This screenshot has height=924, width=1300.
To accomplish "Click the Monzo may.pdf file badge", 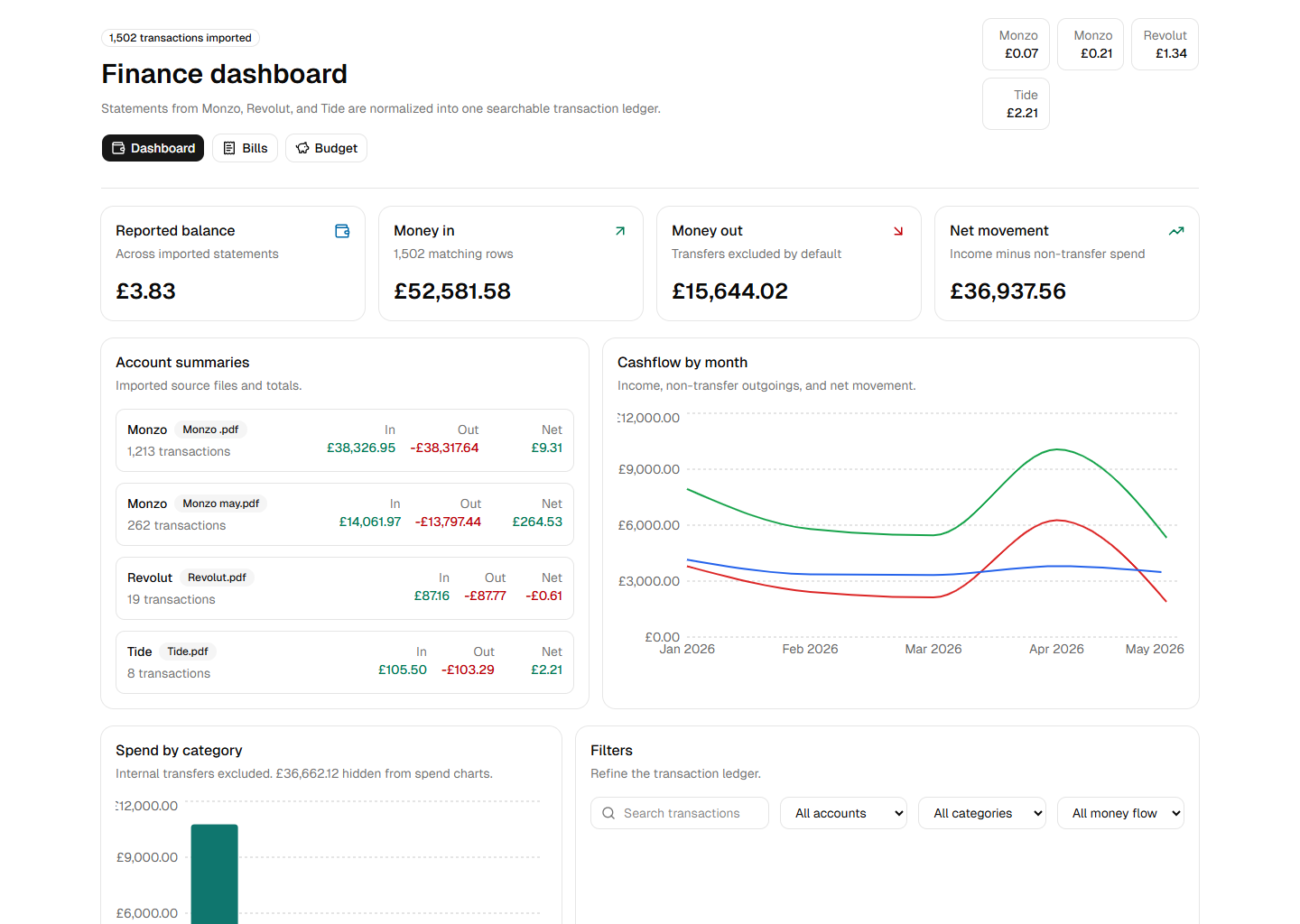I will click(x=221, y=504).
